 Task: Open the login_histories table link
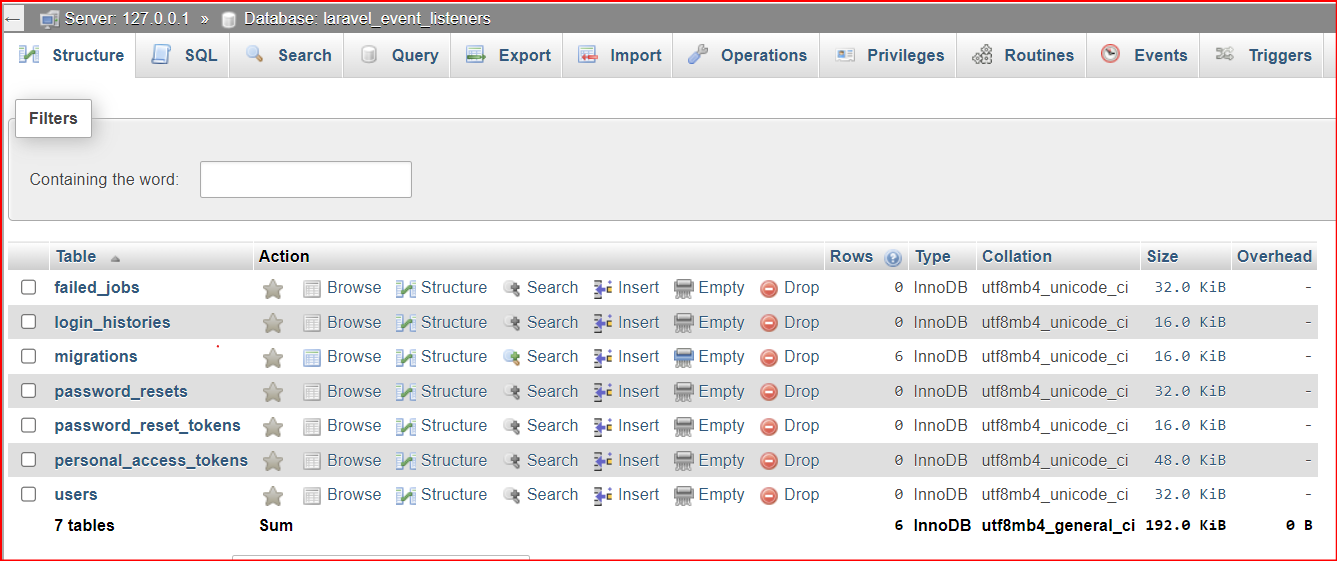pyautogui.click(x=112, y=322)
